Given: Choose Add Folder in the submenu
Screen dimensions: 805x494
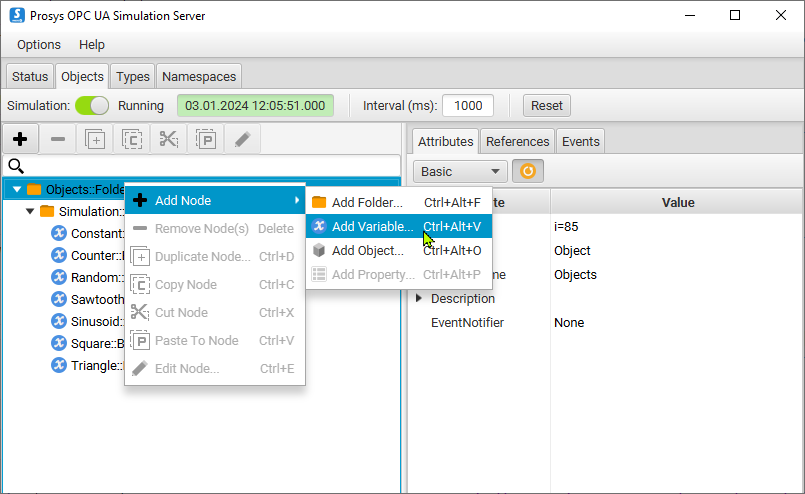Looking at the screenshot, I should coord(367,203).
